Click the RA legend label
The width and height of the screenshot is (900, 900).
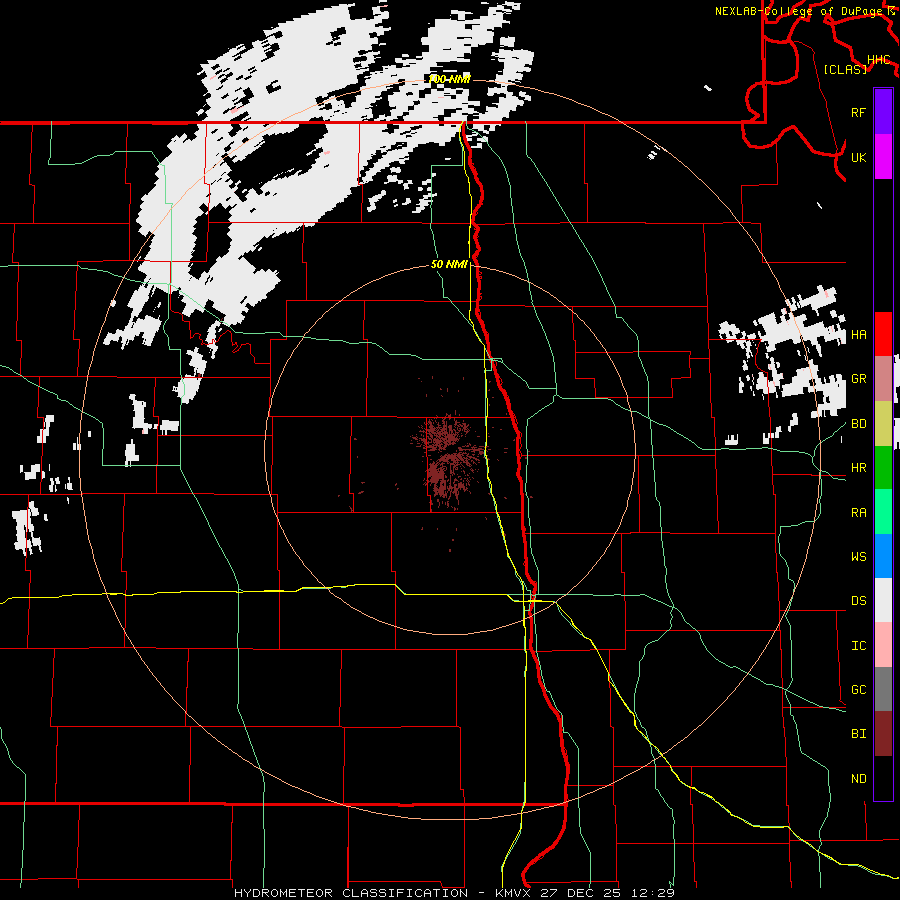tap(859, 513)
